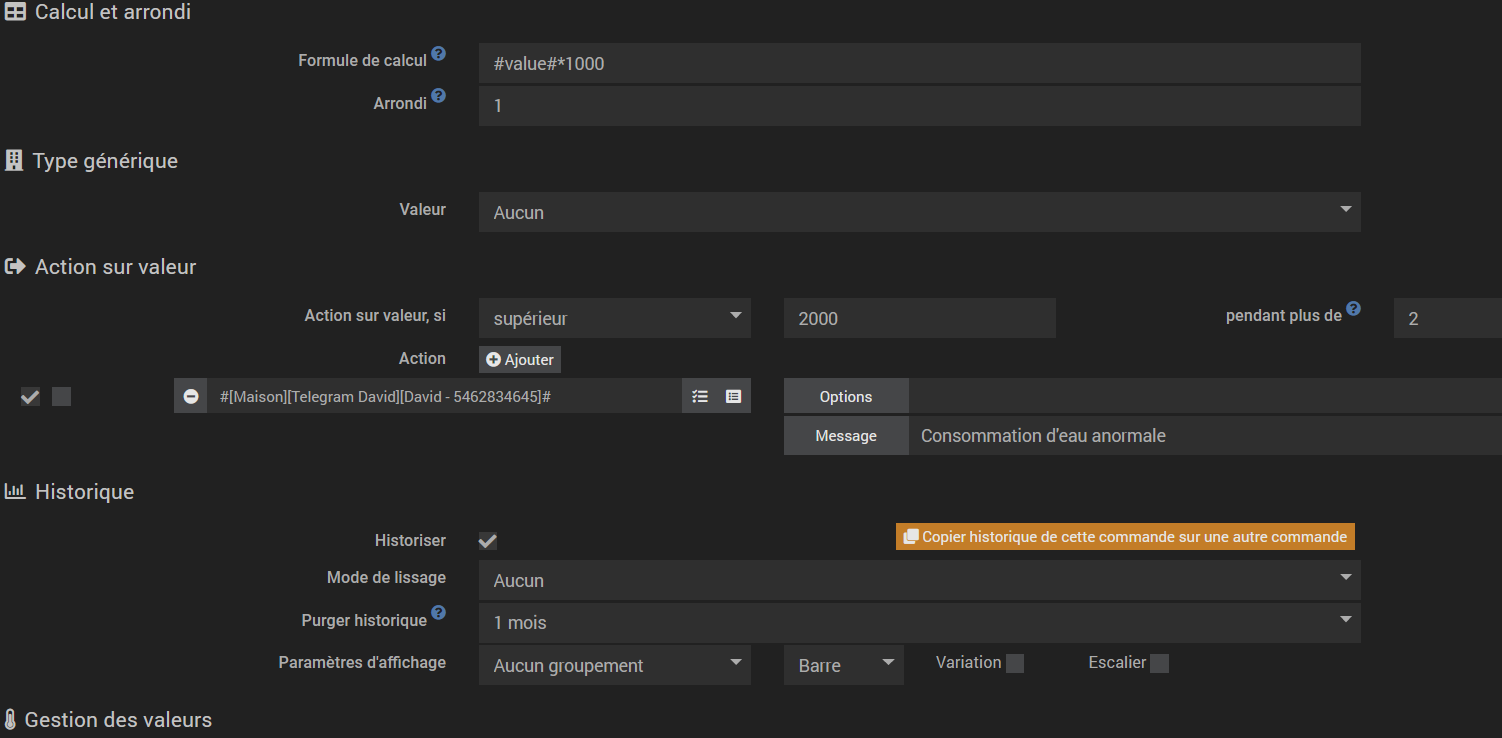The height and width of the screenshot is (738, 1502).
Task: Click the list icon at right of Telegram command
Action: [x=733, y=397]
